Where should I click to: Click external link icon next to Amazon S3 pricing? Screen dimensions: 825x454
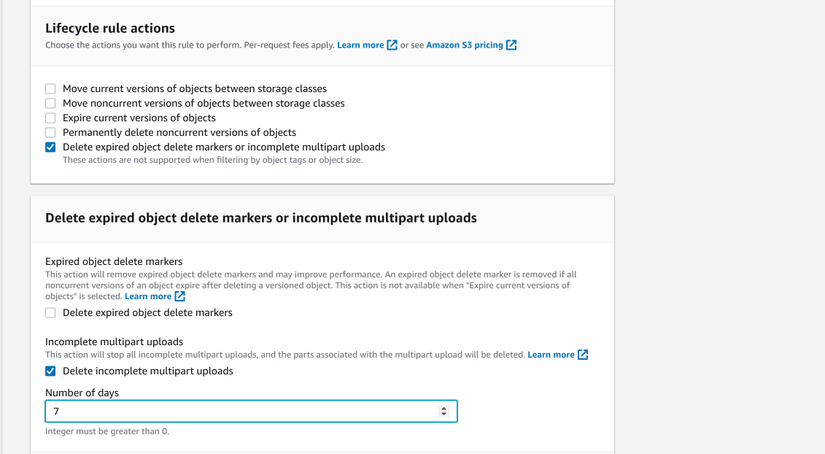511,45
